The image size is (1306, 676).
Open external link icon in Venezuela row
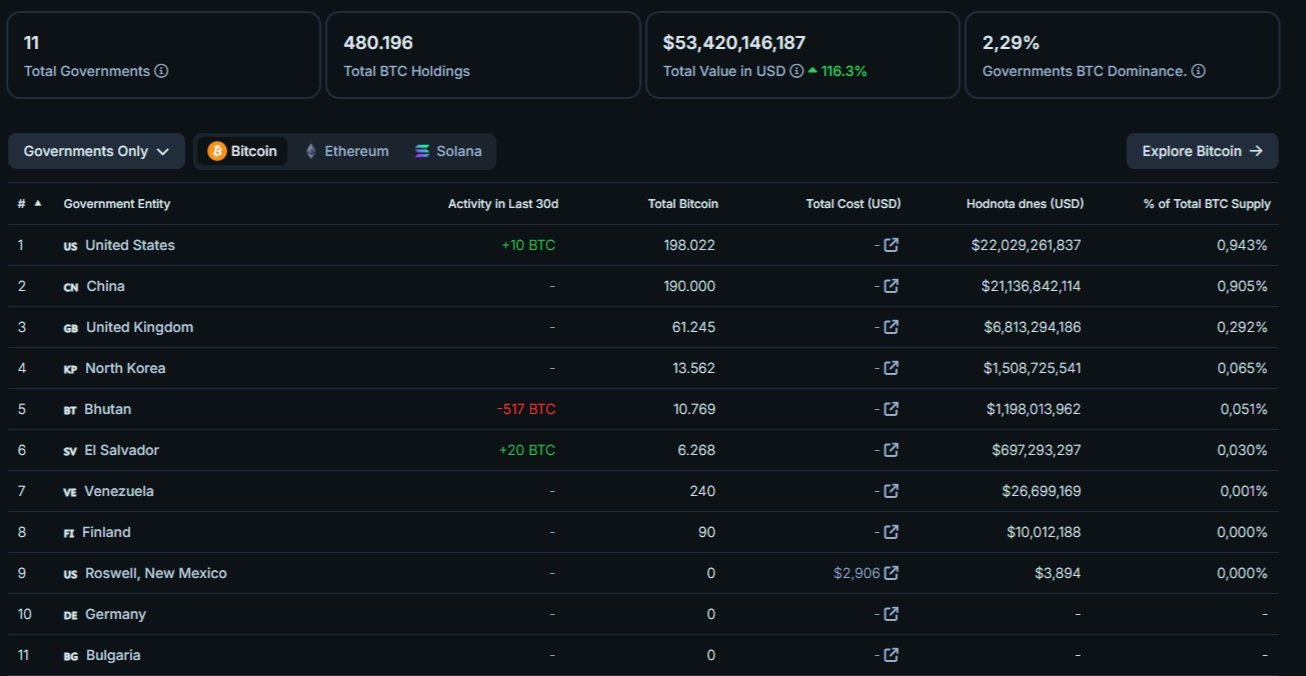[891, 491]
